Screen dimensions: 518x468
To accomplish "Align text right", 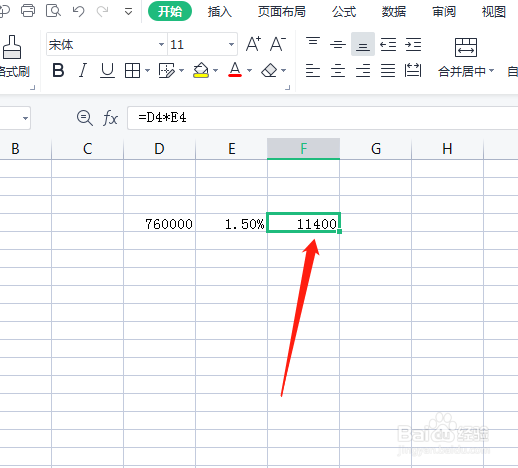I will (x=363, y=70).
